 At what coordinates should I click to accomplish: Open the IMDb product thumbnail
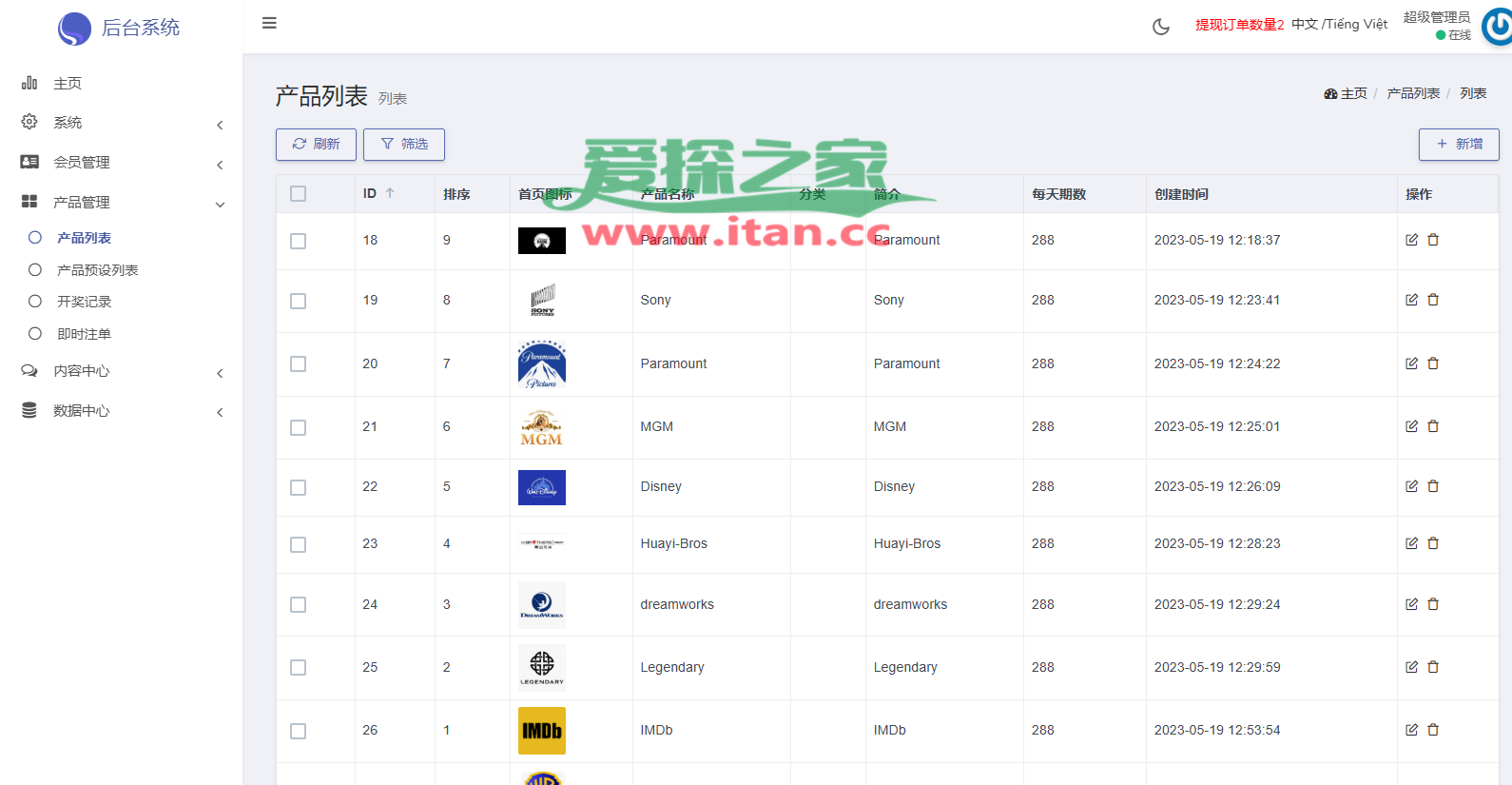click(542, 731)
